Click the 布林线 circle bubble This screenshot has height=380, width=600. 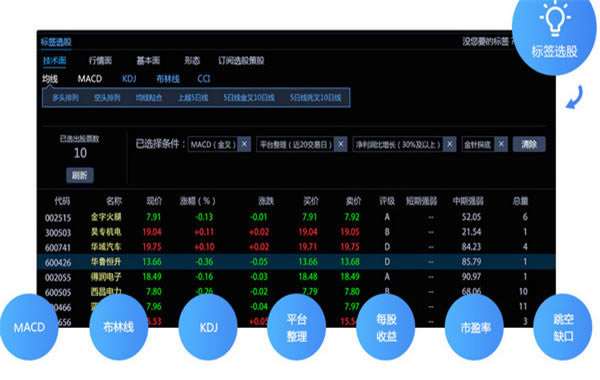(x=119, y=327)
